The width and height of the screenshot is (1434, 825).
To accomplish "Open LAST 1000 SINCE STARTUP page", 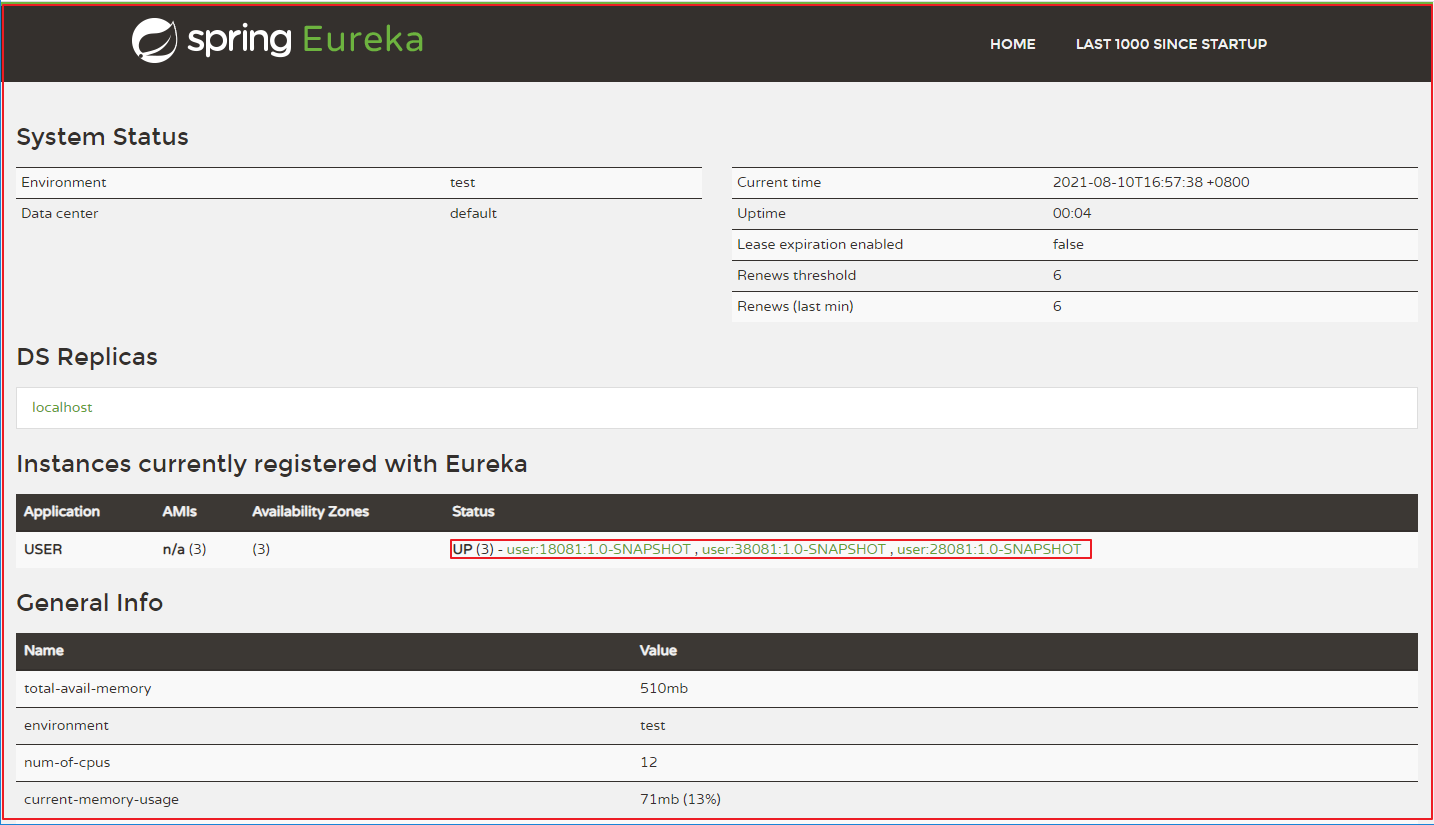I will [x=1171, y=44].
